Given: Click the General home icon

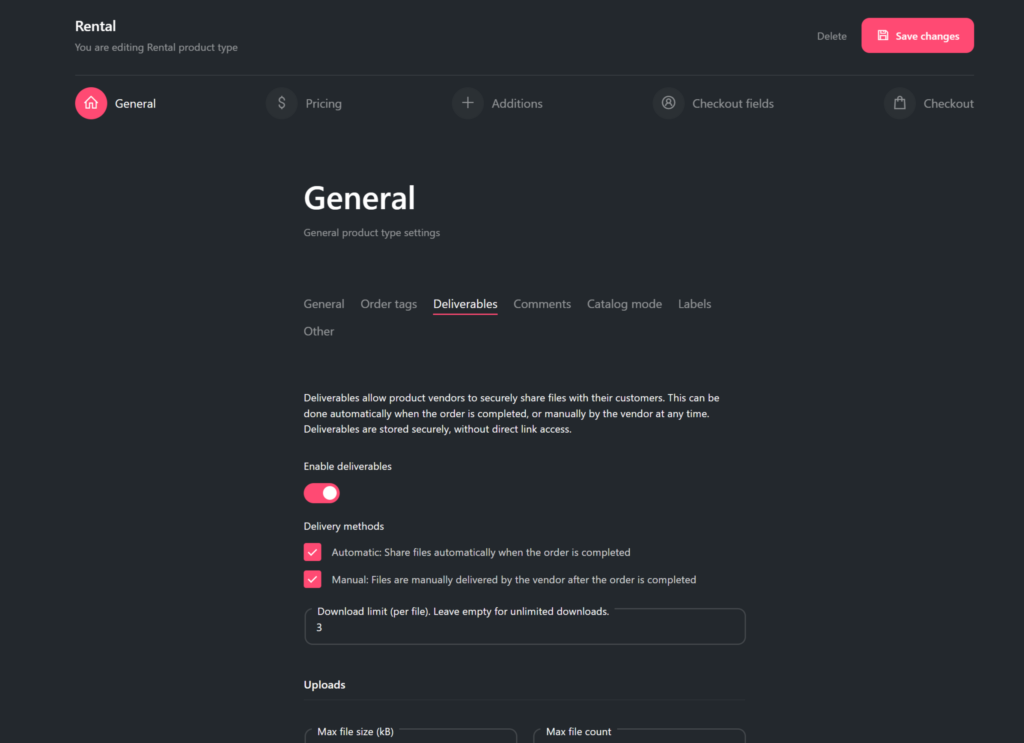Looking at the screenshot, I should point(91,103).
